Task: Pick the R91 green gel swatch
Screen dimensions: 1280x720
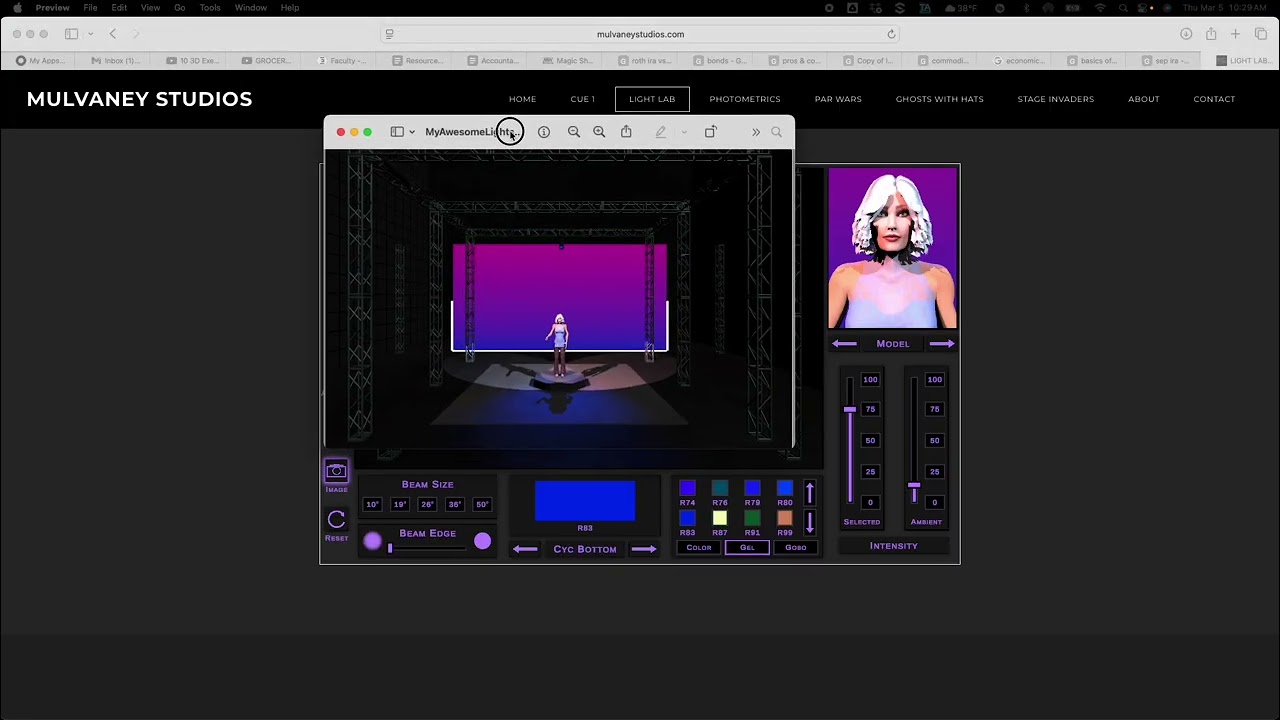Action: pyautogui.click(x=752, y=518)
